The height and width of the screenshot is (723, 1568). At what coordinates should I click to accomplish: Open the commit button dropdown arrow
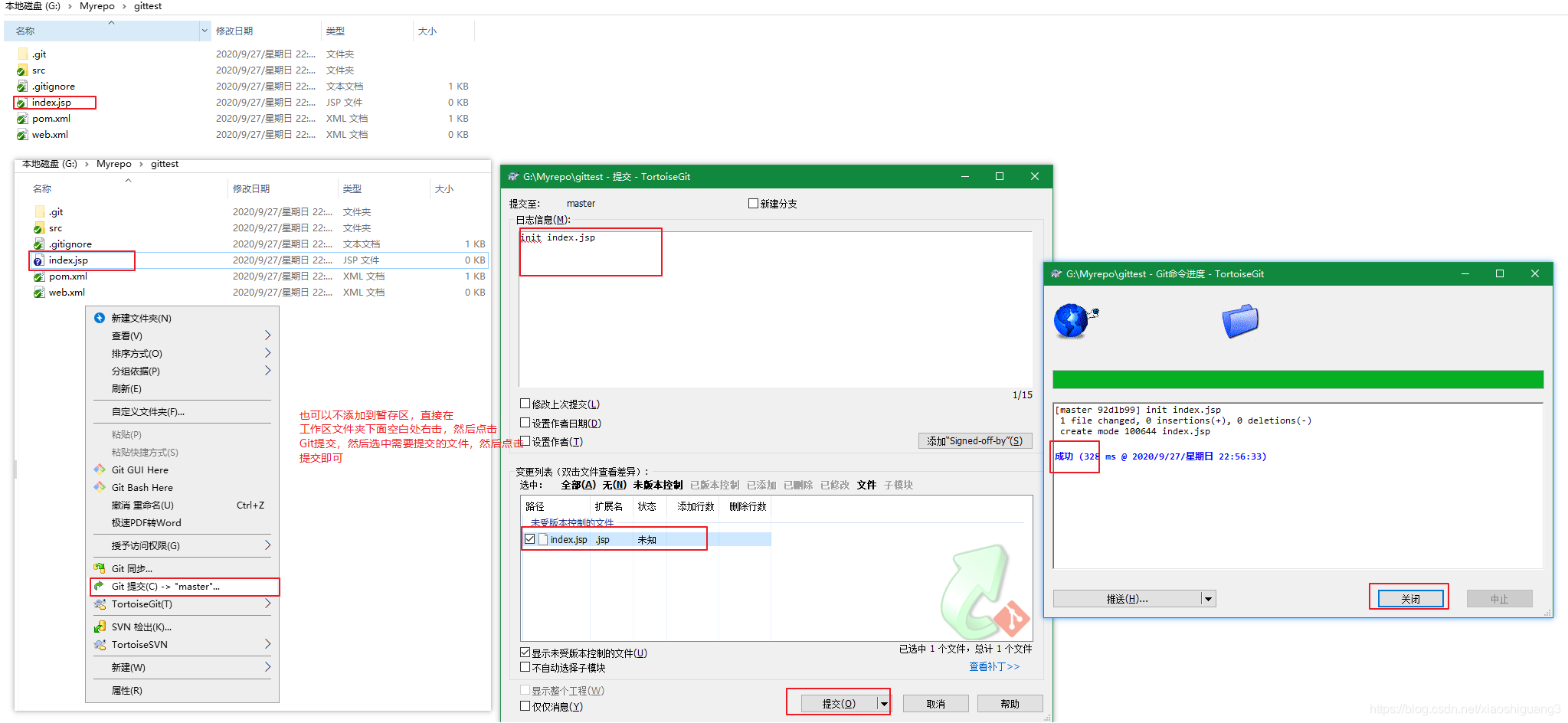point(883,703)
